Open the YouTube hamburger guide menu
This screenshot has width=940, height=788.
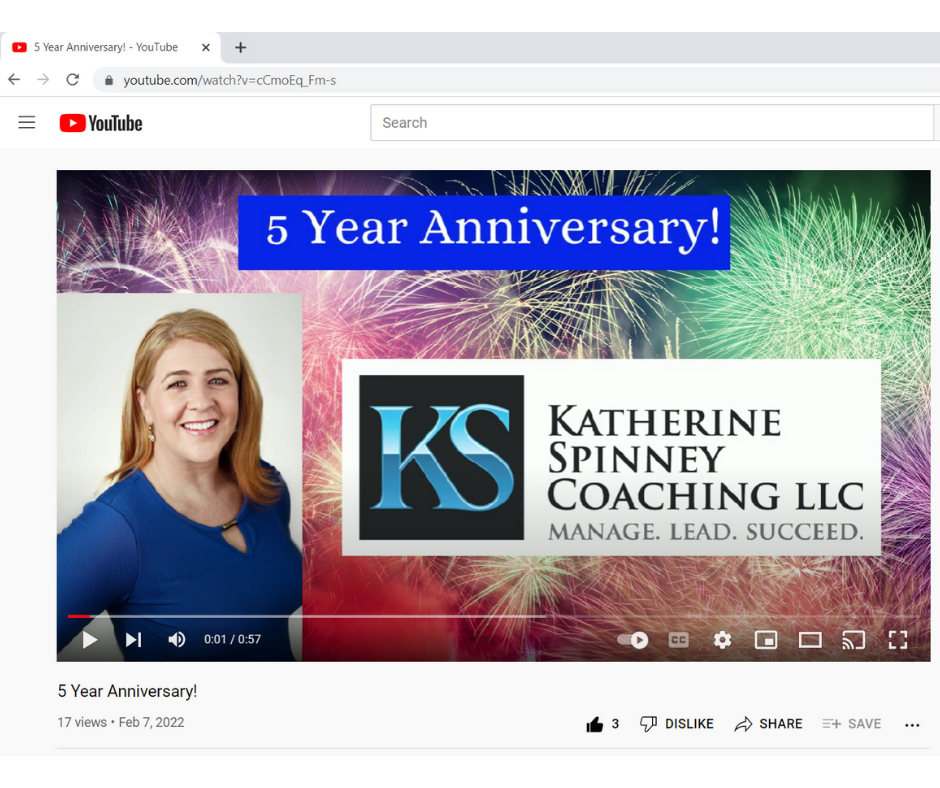pyautogui.click(x=27, y=123)
